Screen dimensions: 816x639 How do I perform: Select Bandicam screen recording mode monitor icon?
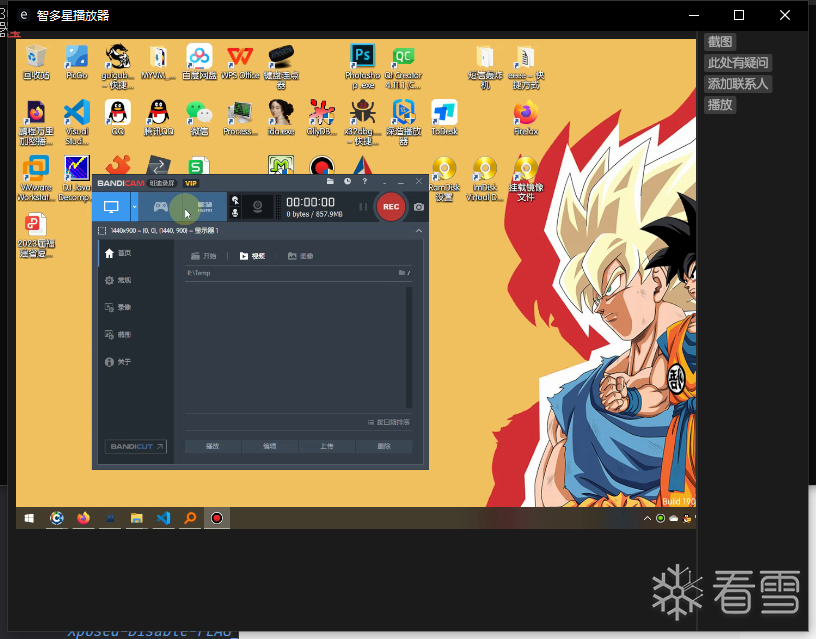[111, 207]
